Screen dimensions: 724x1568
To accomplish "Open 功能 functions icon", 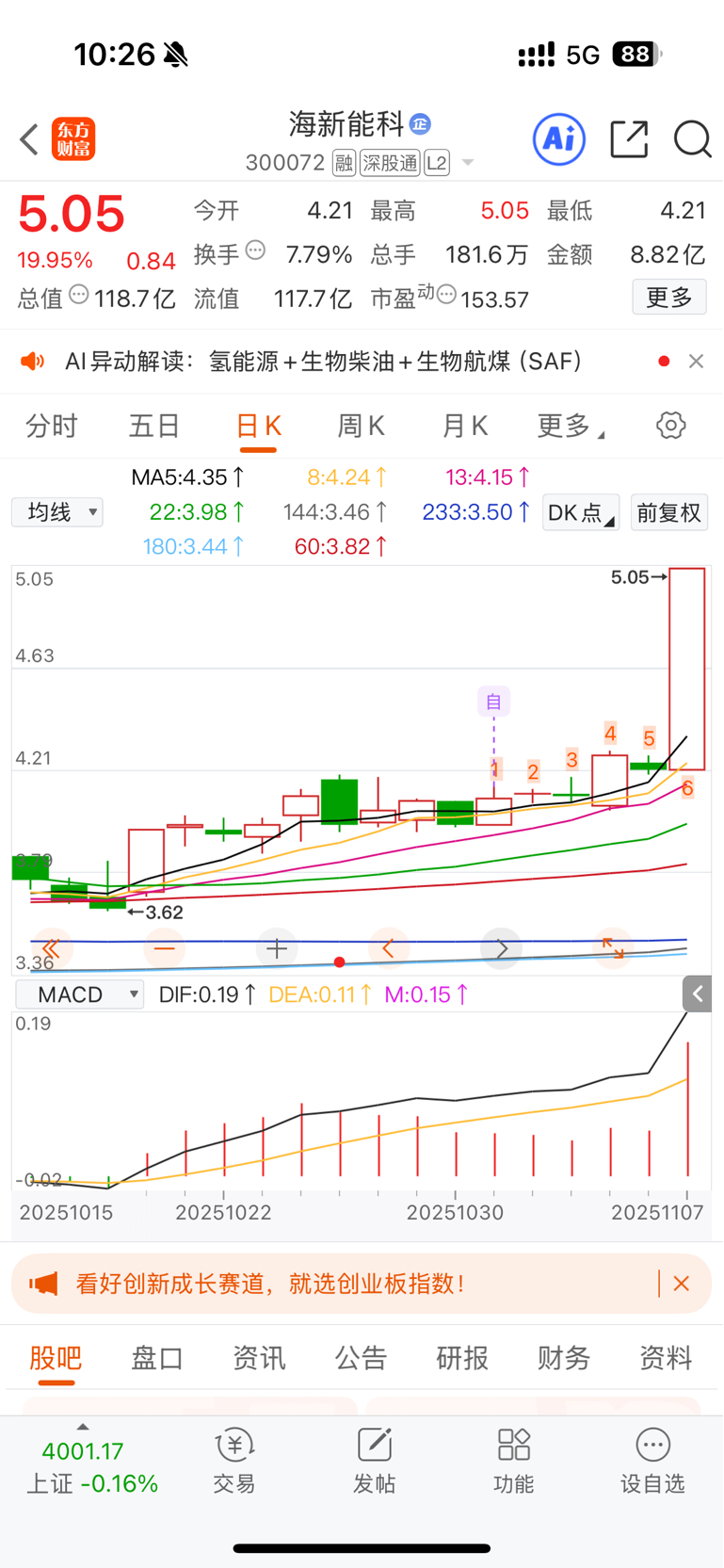I will pyautogui.click(x=513, y=1462).
